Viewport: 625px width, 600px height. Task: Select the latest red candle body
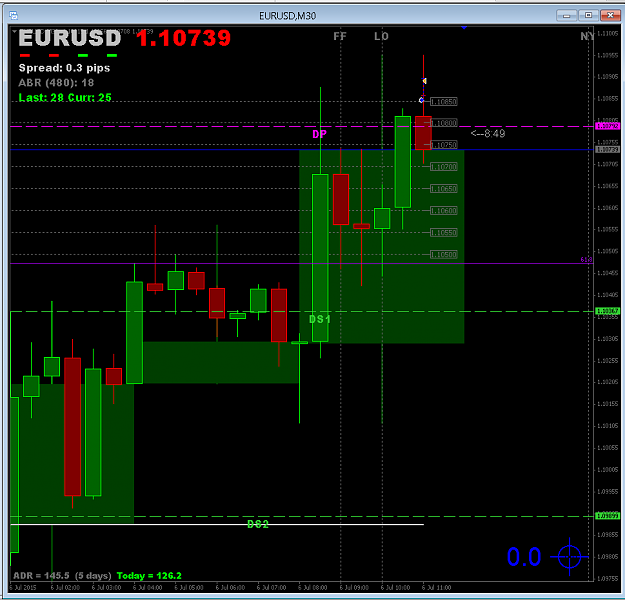(423, 133)
